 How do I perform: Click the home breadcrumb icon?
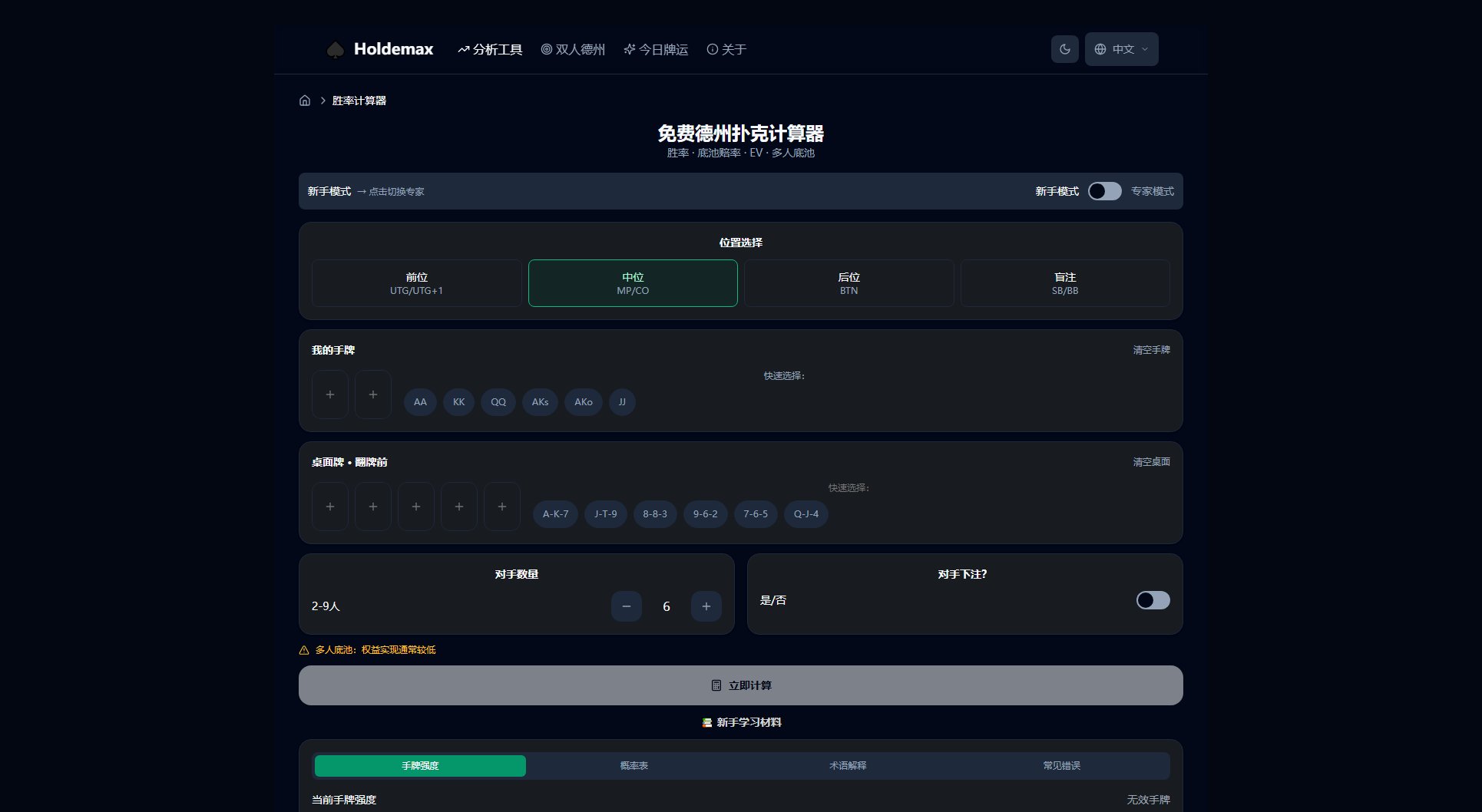tap(305, 101)
